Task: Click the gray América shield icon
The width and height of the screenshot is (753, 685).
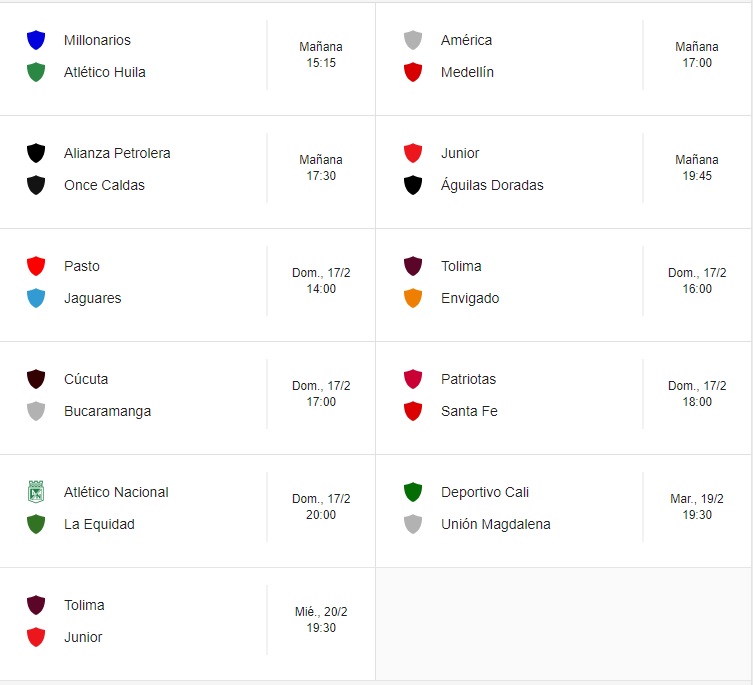Action: (x=413, y=40)
